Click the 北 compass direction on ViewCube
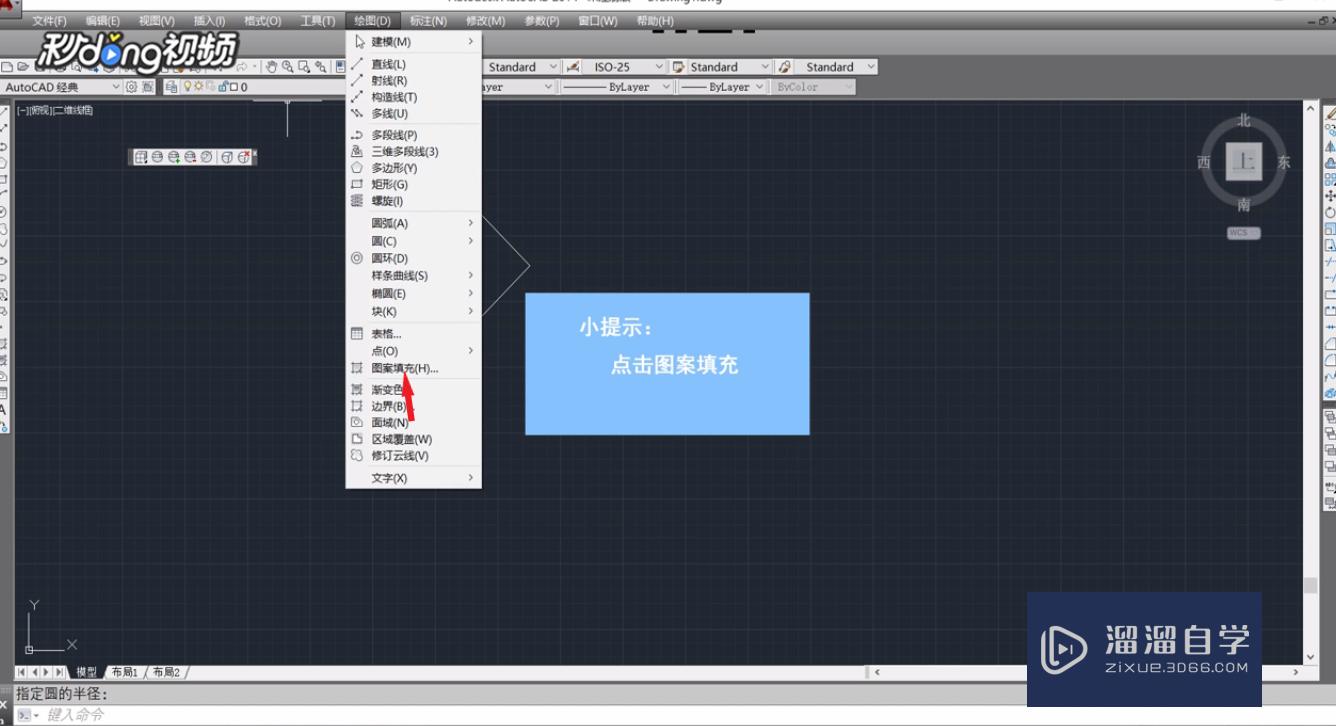Screen dimensions: 1336x726 (1244, 120)
